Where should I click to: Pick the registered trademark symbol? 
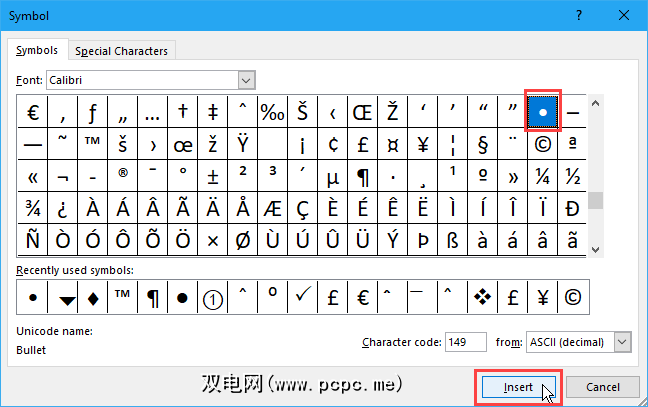tap(123, 176)
